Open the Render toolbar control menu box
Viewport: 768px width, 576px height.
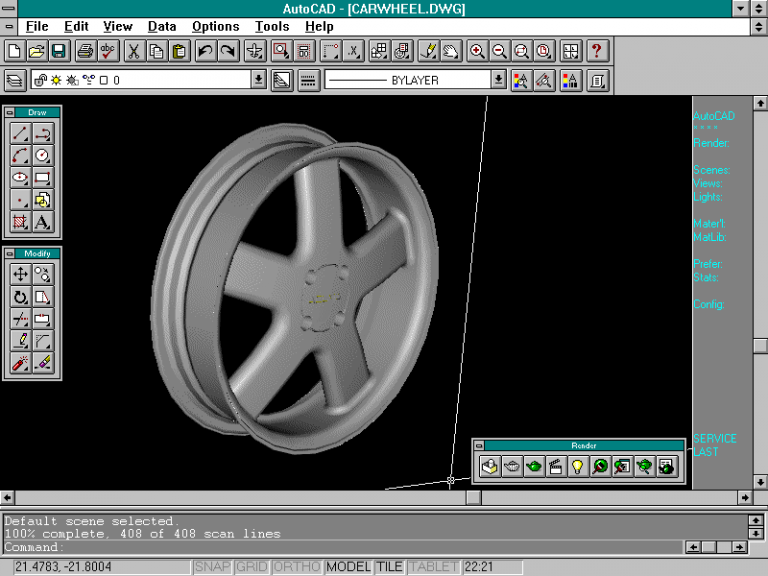[x=479, y=446]
